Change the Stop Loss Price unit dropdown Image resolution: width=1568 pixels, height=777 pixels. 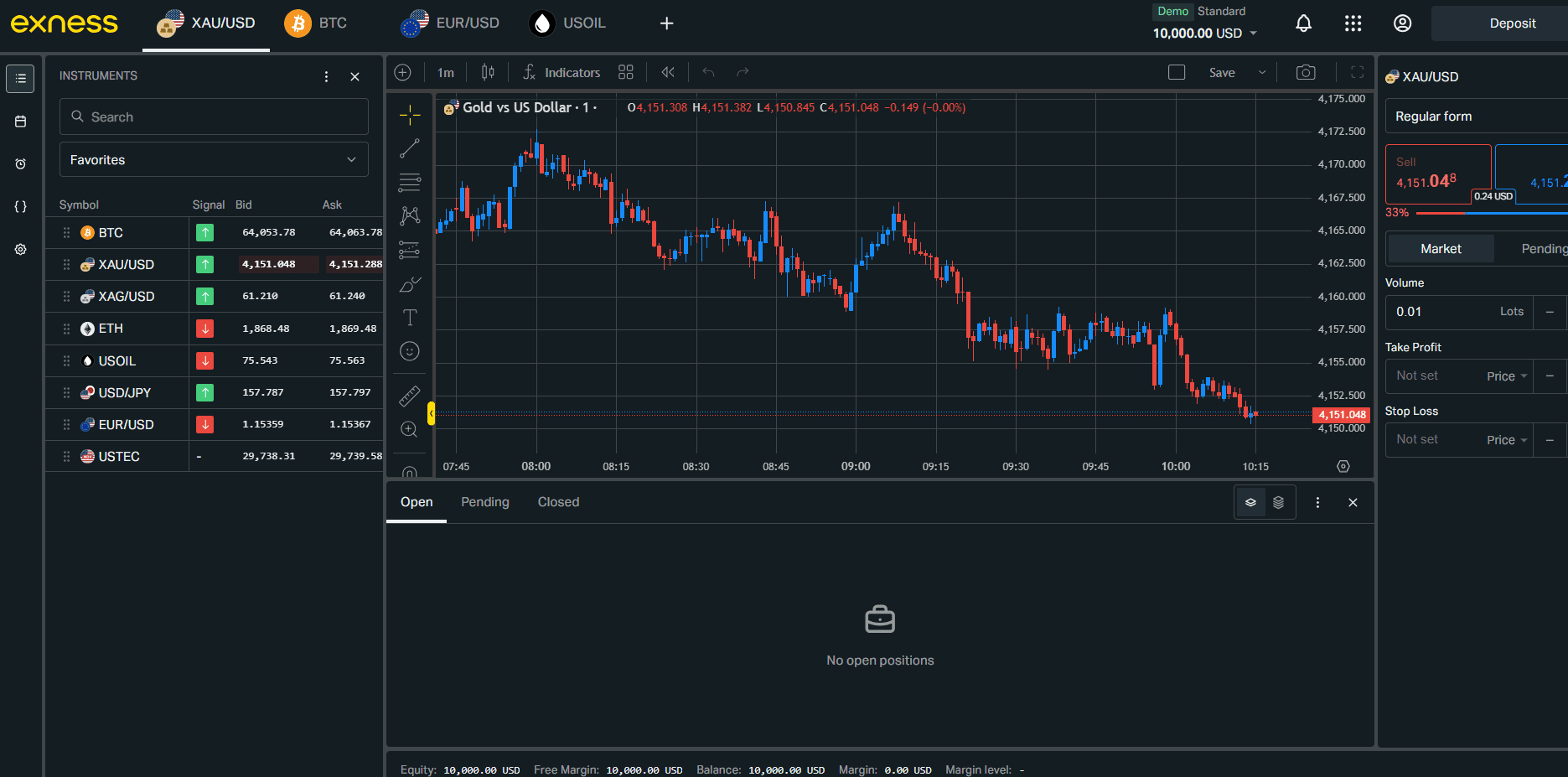click(x=1507, y=440)
